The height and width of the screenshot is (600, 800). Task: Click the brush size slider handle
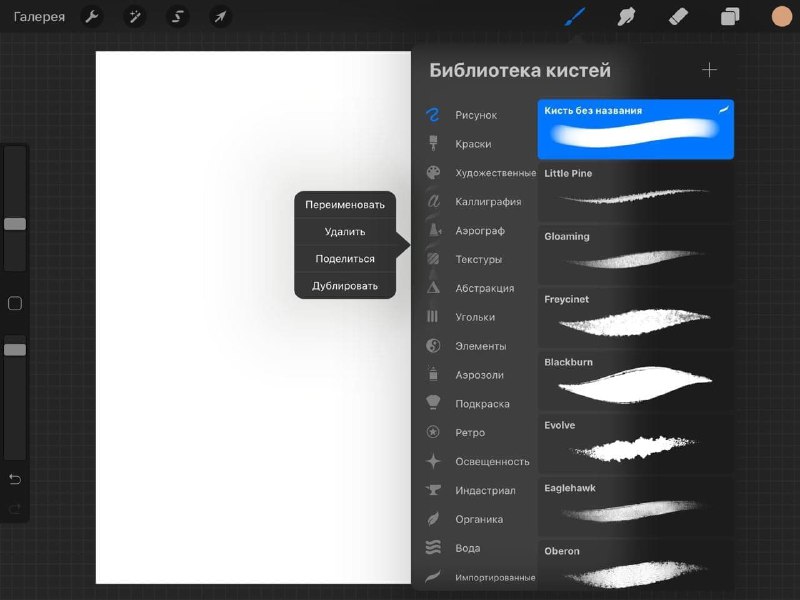click(15, 224)
